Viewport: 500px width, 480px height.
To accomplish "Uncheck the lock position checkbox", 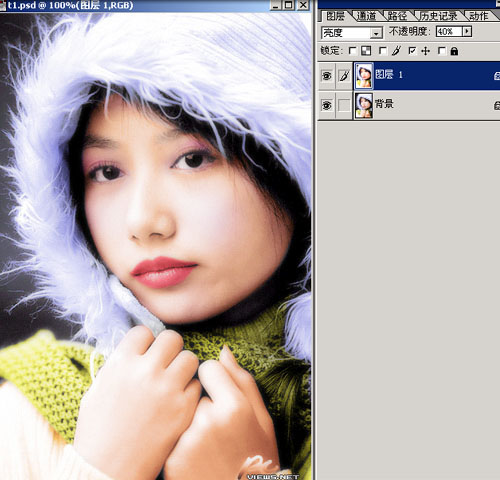I will pyautogui.click(x=412, y=51).
